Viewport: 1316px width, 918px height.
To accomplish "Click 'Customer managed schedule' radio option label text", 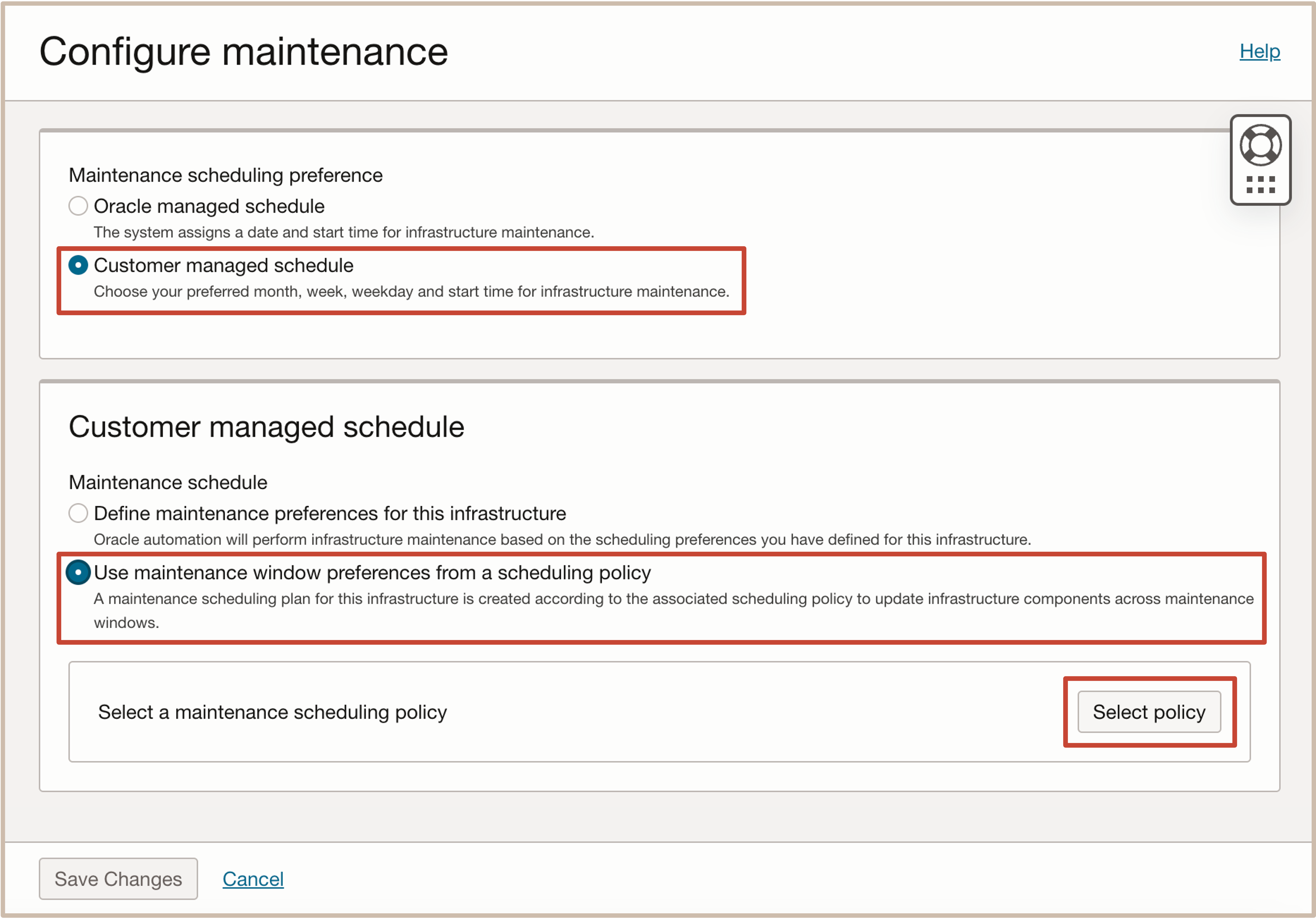I will coord(223,265).
